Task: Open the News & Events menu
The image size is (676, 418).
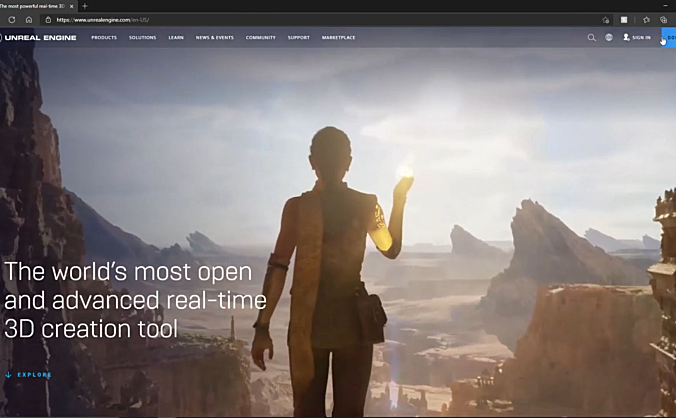Action: coord(214,38)
